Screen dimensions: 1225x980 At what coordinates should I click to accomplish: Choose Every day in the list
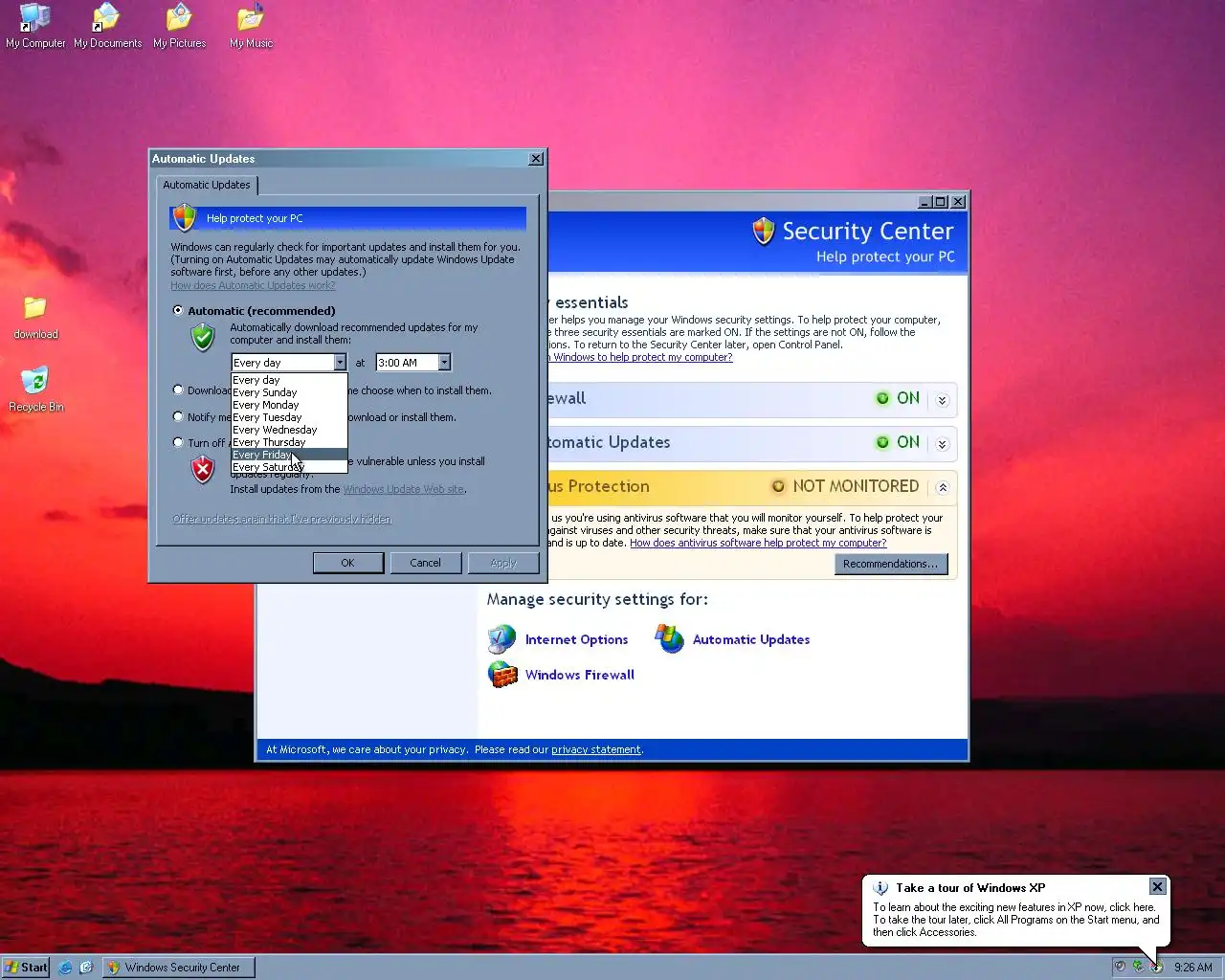pos(289,380)
